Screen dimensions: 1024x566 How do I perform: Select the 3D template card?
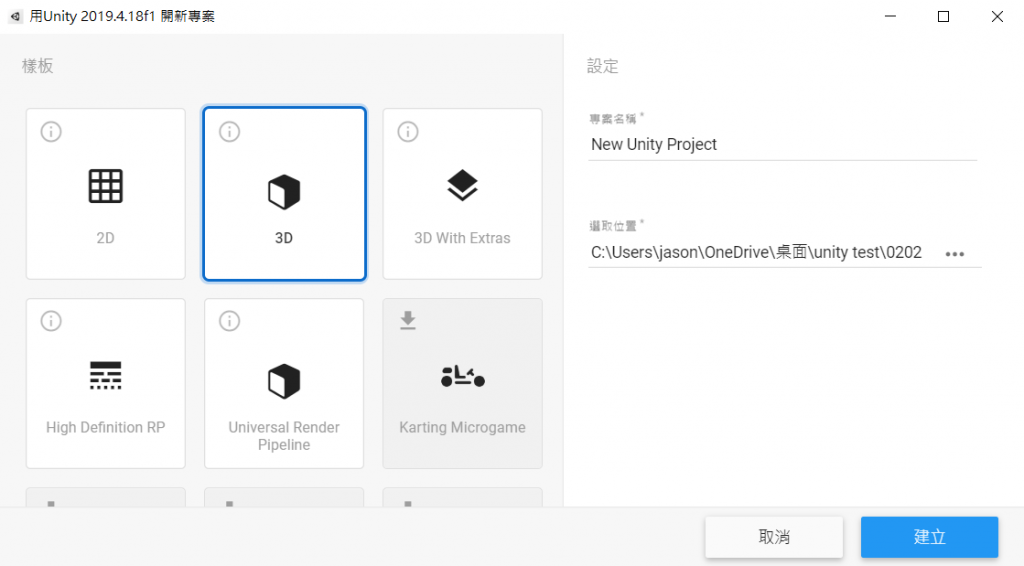284,194
